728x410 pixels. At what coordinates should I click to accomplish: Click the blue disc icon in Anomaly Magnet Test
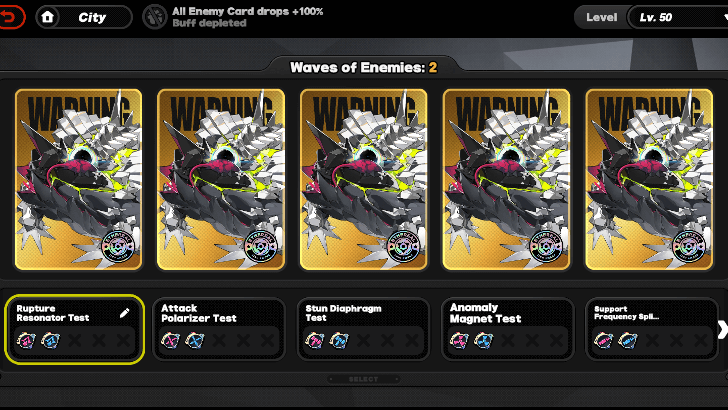[483, 340]
